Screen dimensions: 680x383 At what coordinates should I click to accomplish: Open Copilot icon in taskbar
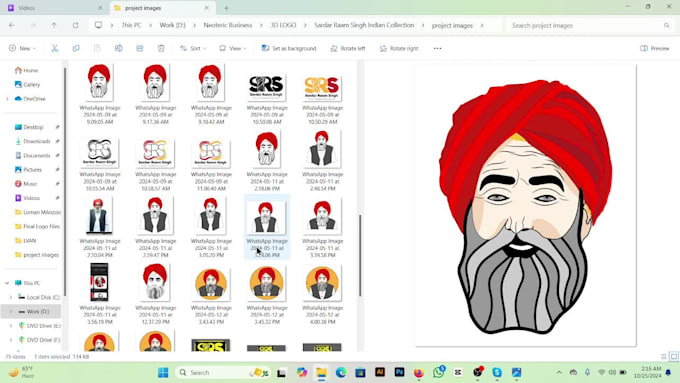point(302,372)
